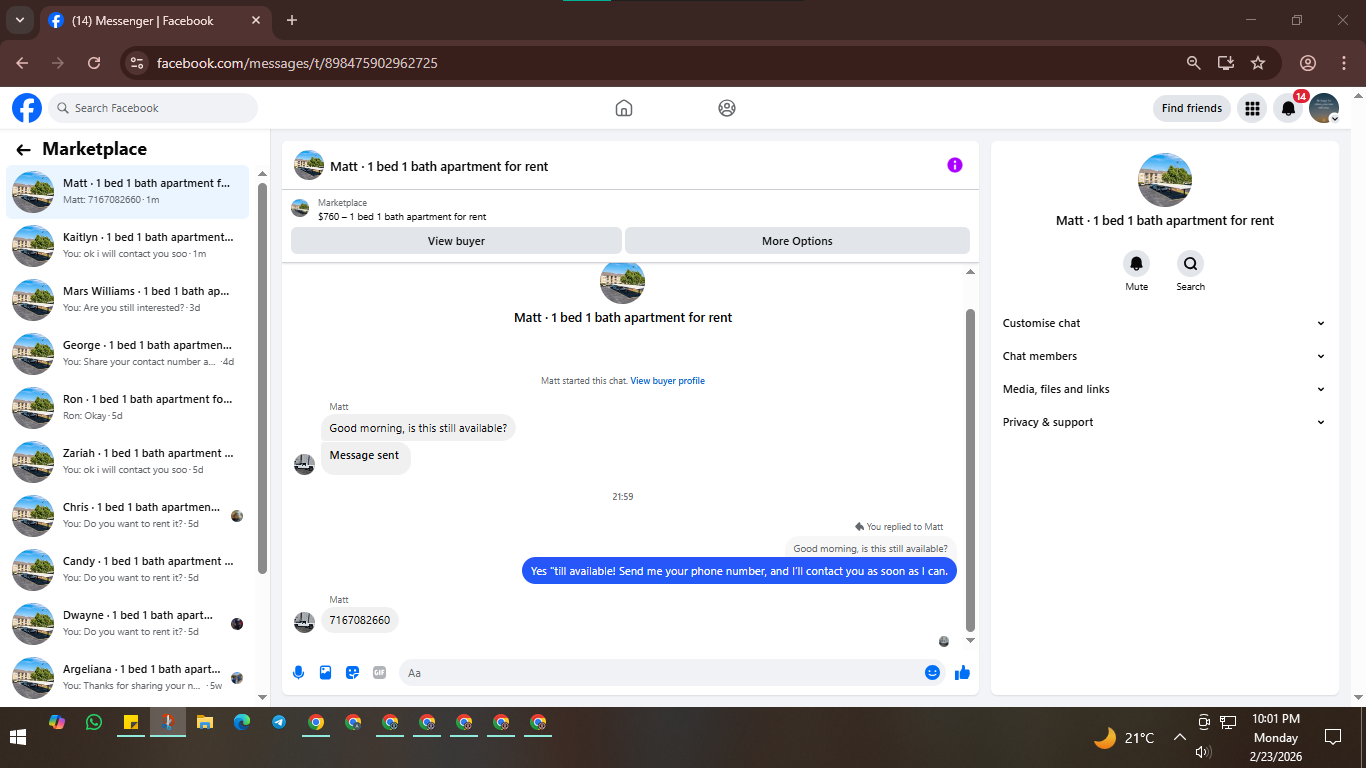Open the notifications bell with 14 badge
The image size is (1366, 768).
click(x=1289, y=108)
